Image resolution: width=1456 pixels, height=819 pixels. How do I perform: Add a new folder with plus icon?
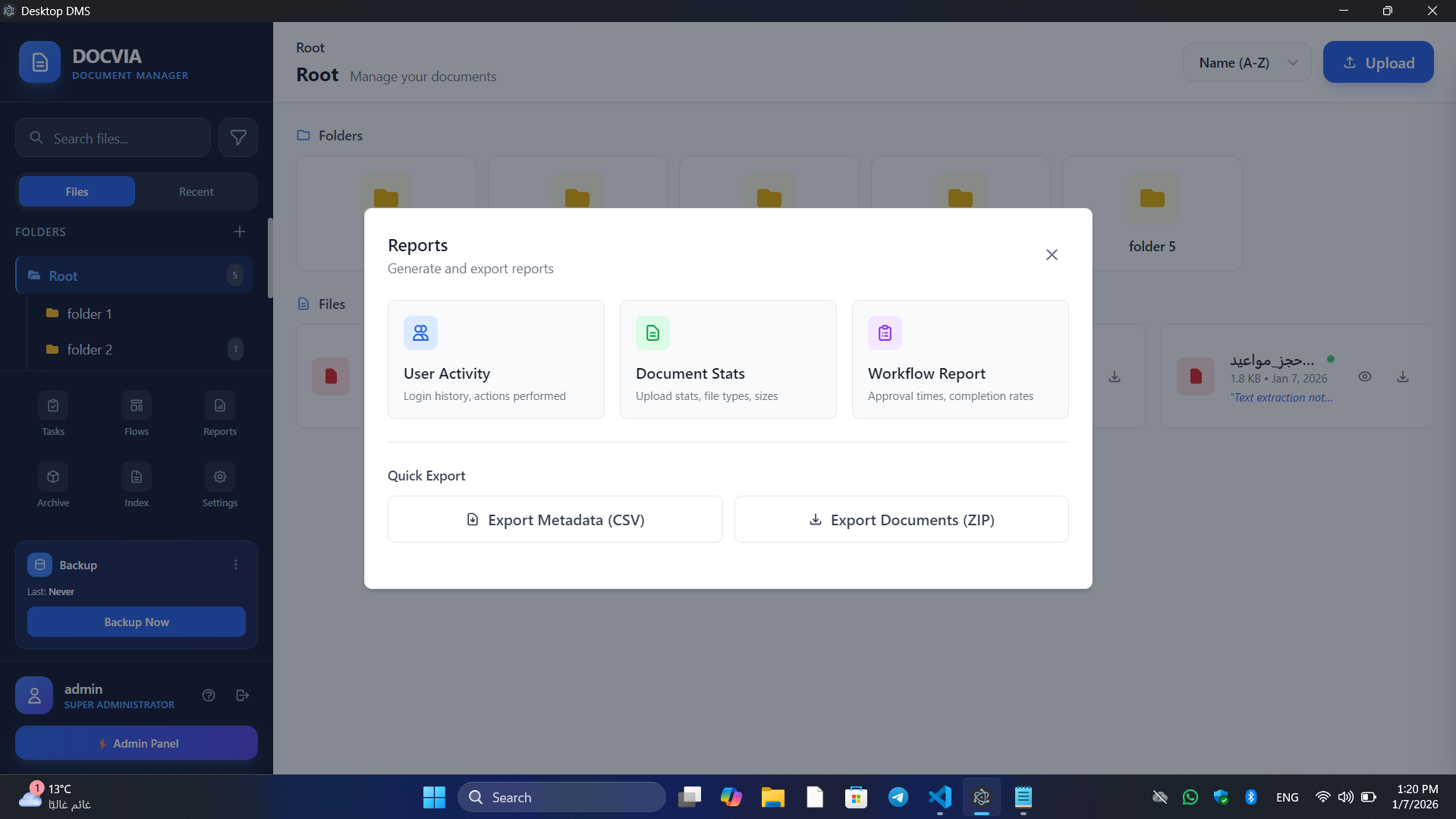[240, 232]
